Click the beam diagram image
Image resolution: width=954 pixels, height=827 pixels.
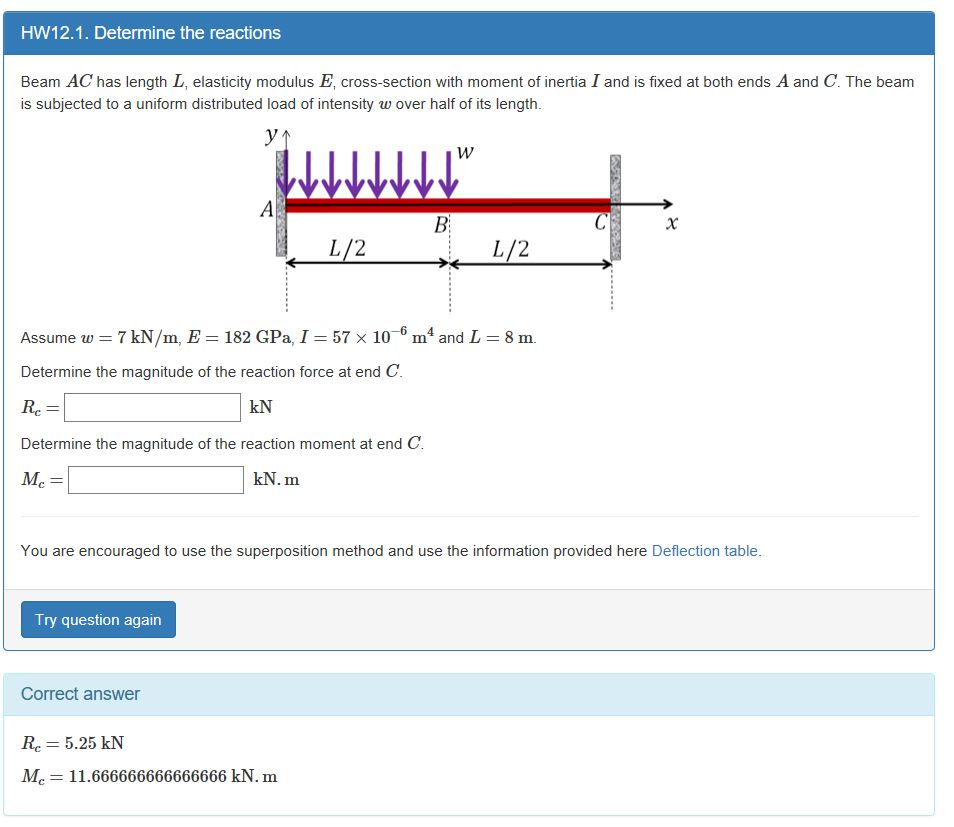pos(468,219)
